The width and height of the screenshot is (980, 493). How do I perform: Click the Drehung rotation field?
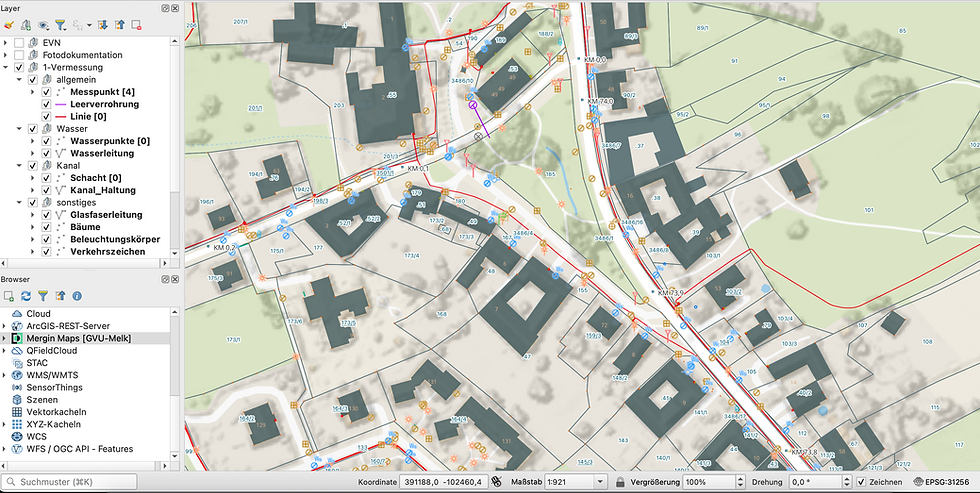coord(816,482)
